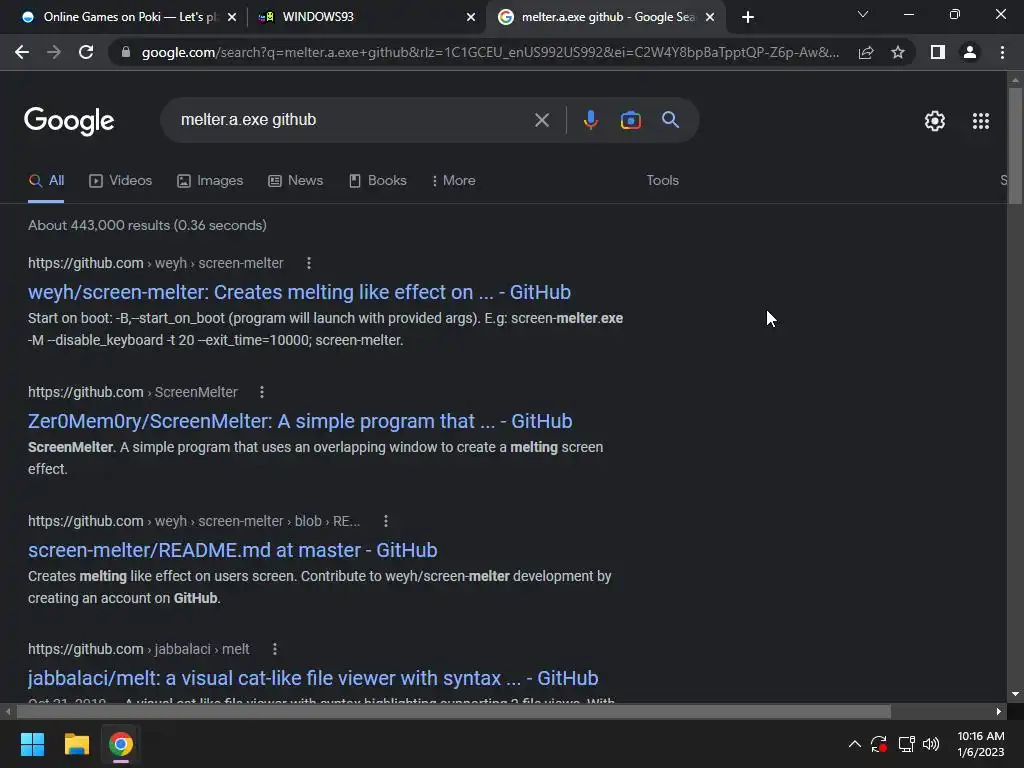
Task: Open Windows Start menu
Action: 33,744
